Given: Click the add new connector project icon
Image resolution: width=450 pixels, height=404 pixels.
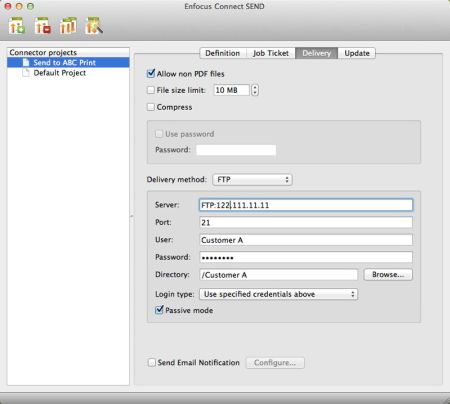Looking at the screenshot, I should tap(17, 26).
